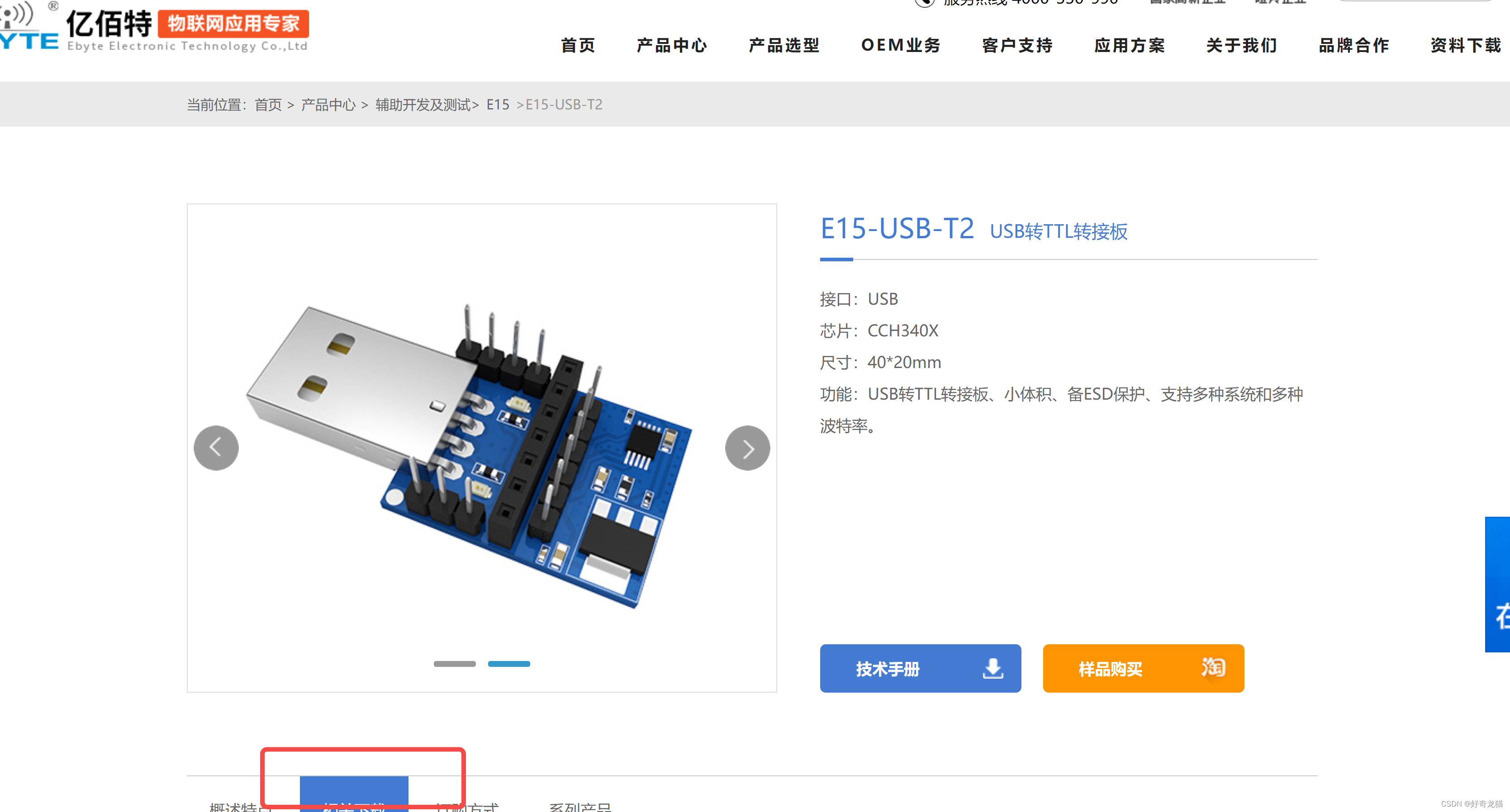Viewport: 1510px width, 812px height.
Task: Click E15 breadcrumb link
Action: tap(498, 105)
